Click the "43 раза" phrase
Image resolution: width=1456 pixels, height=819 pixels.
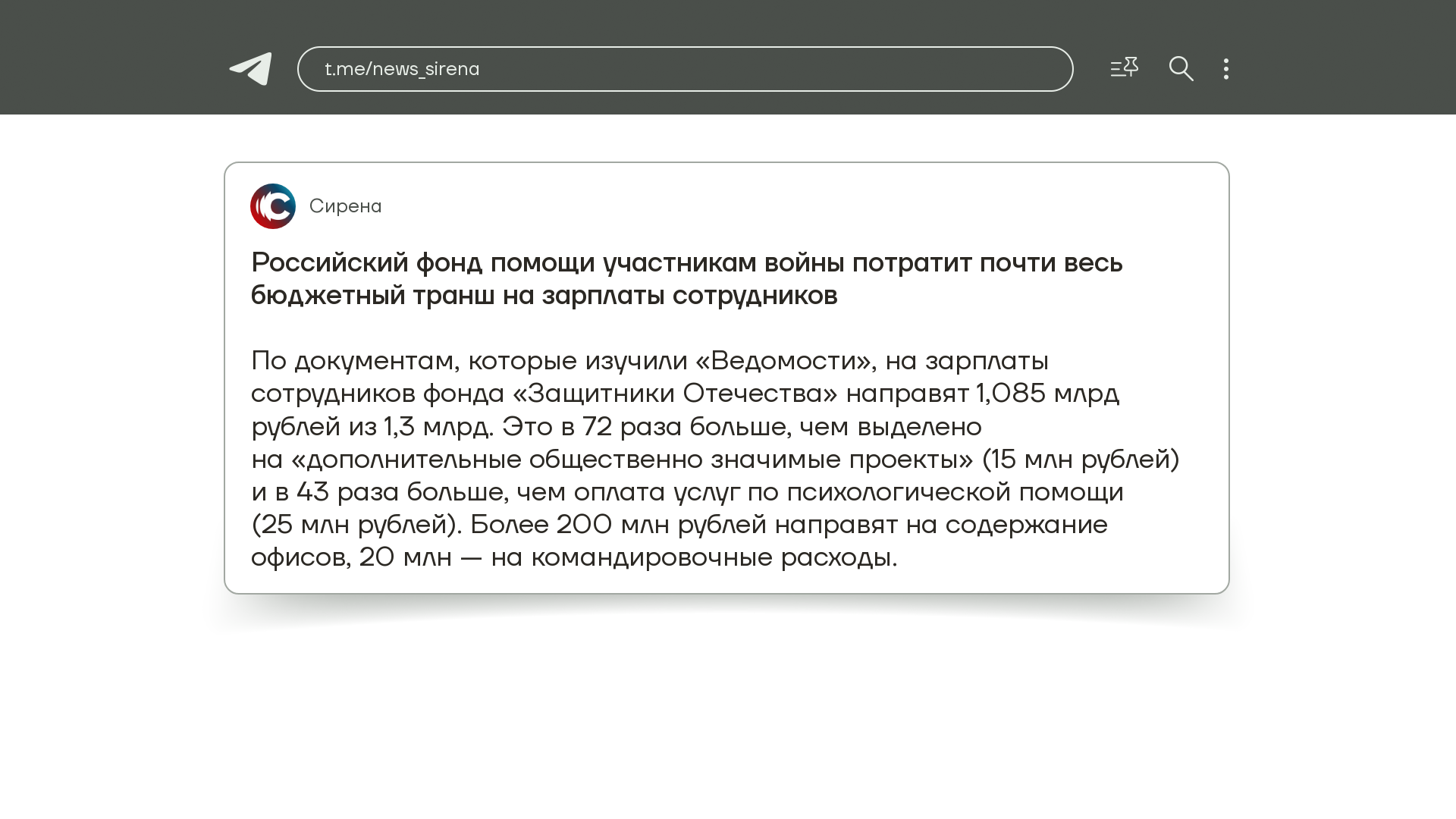pos(347,492)
